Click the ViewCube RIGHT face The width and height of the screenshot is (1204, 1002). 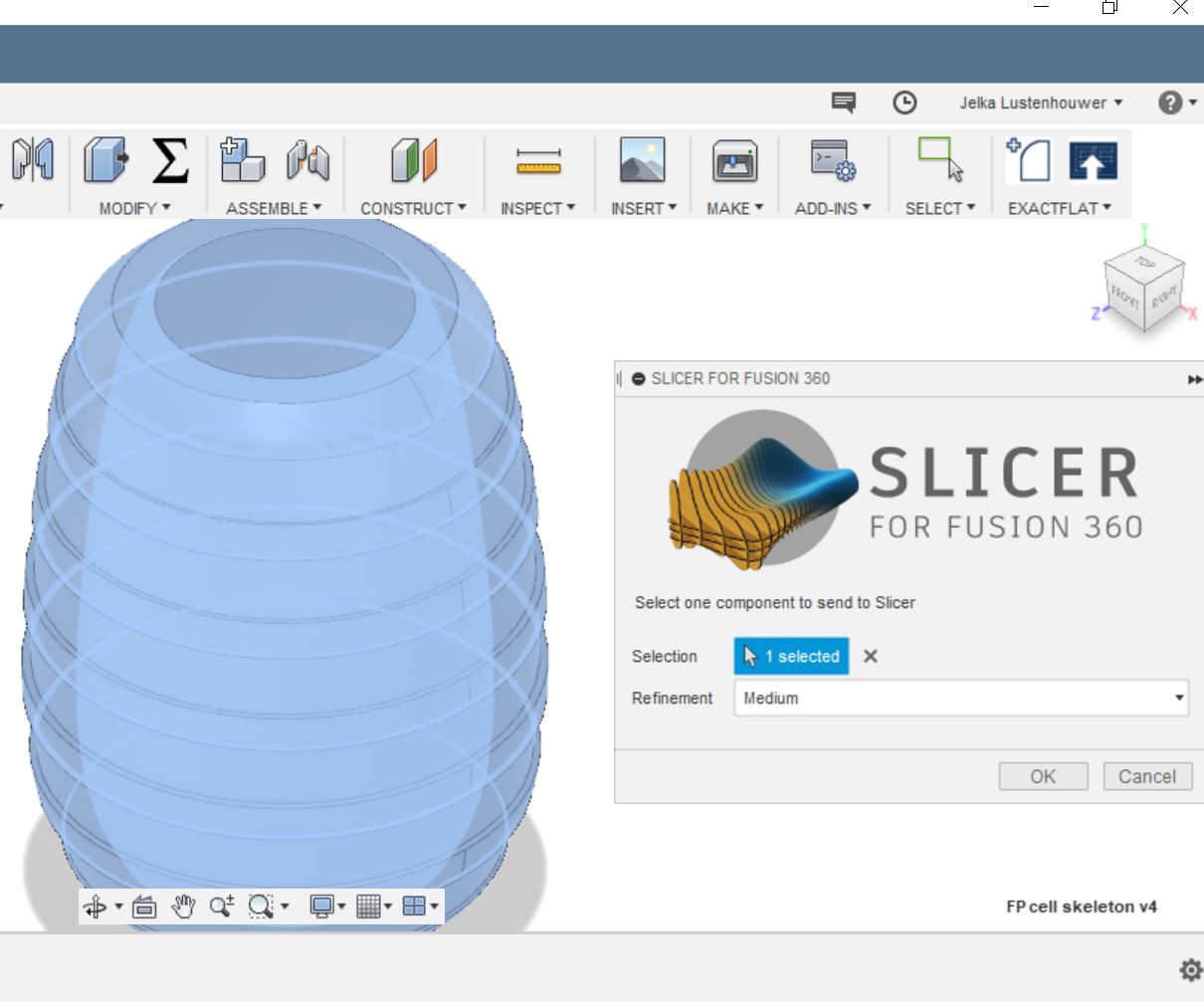point(1163,298)
